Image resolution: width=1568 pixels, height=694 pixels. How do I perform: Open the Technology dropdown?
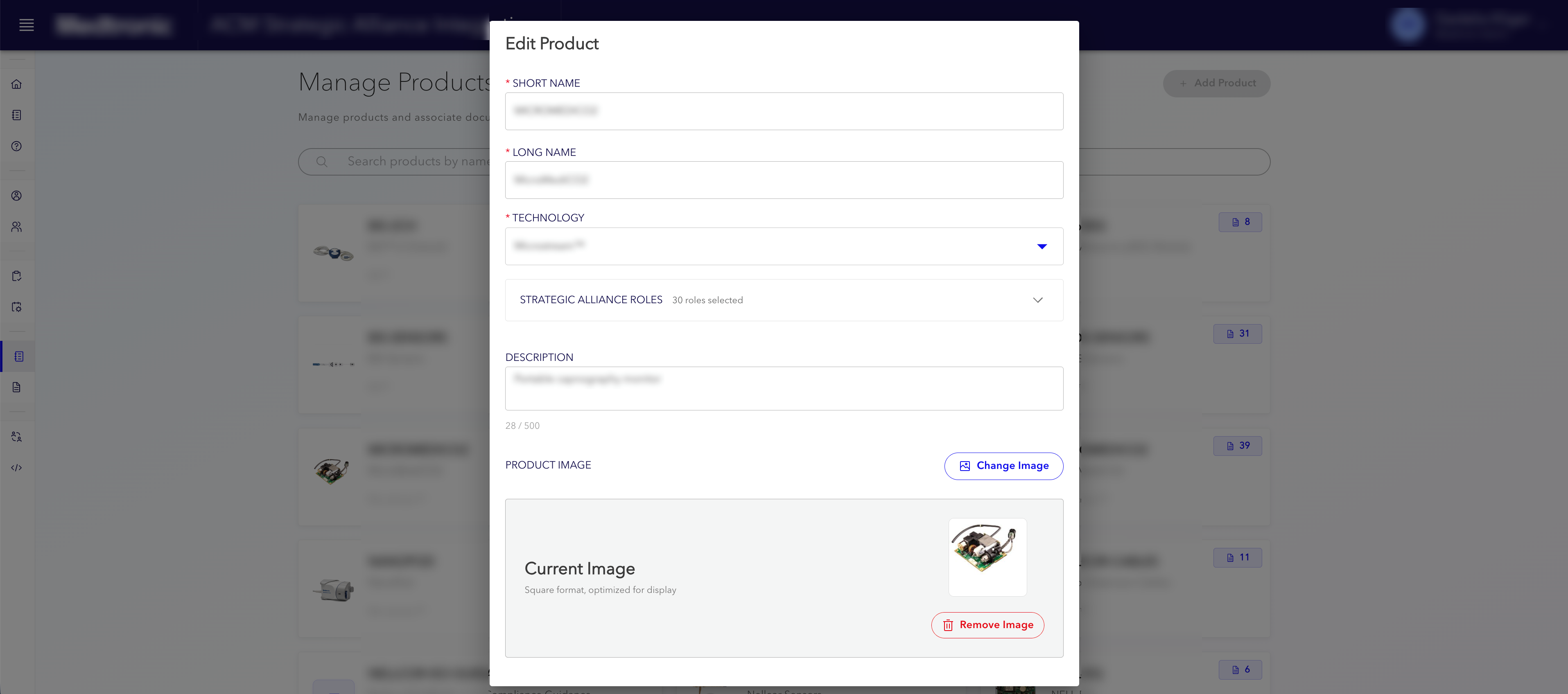tap(784, 246)
